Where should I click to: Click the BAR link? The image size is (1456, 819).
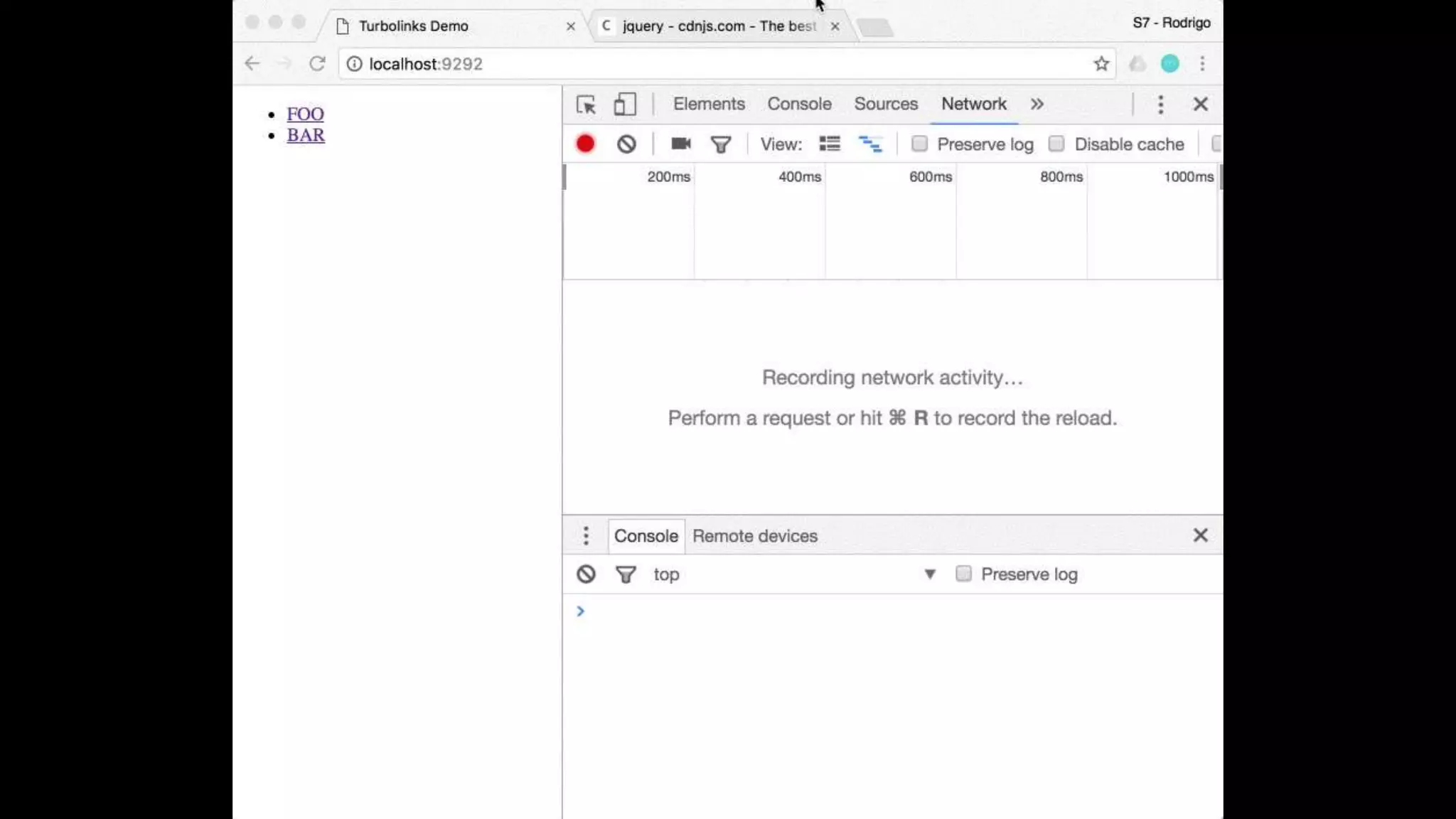click(x=306, y=135)
